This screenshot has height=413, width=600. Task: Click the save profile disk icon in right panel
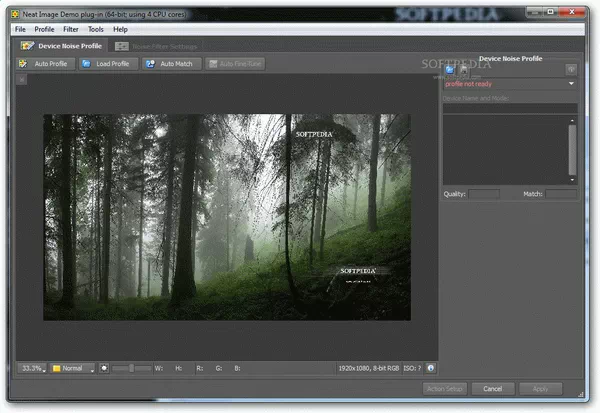point(463,70)
